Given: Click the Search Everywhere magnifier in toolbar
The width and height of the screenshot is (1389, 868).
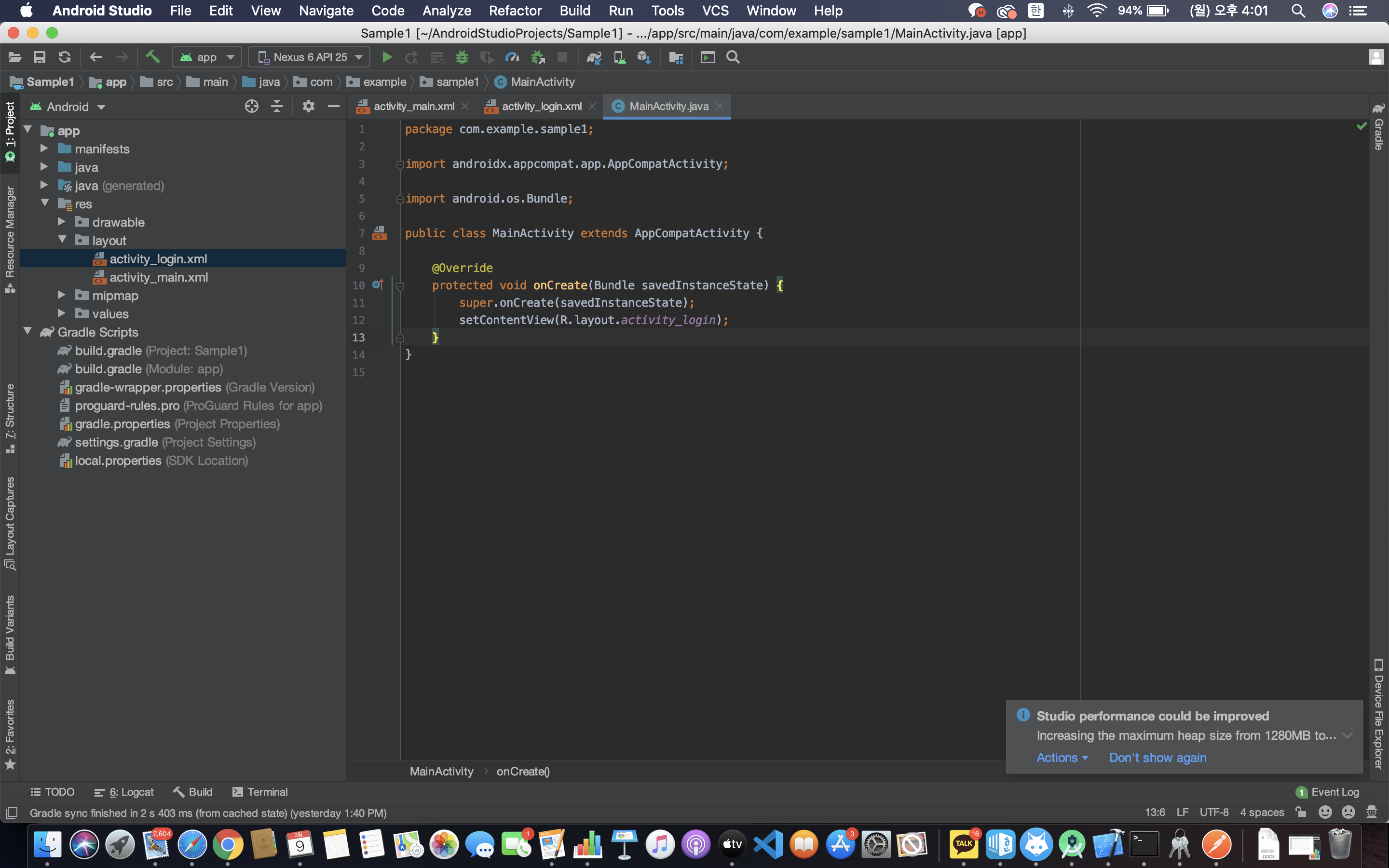Looking at the screenshot, I should (733, 57).
